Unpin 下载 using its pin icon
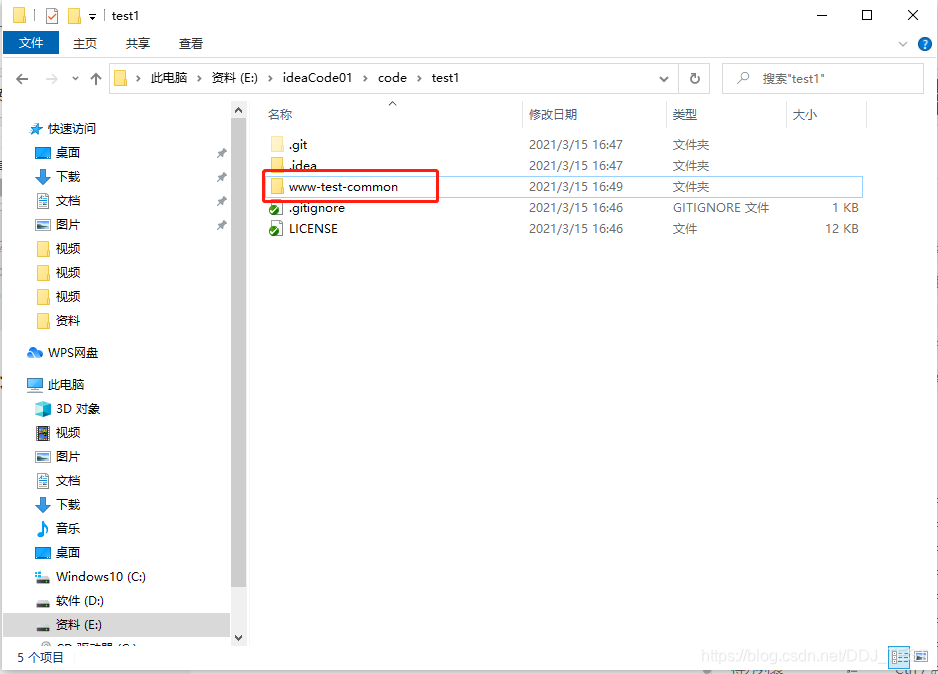This screenshot has width=938, height=674. [x=221, y=177]
